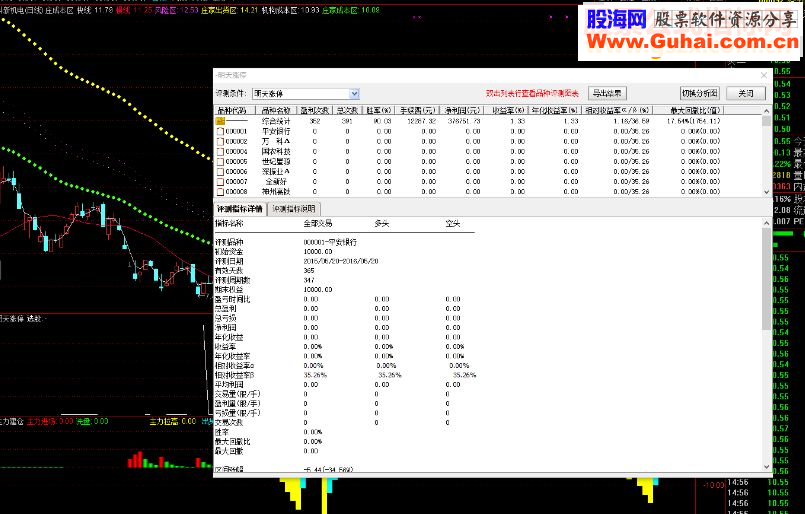Click red hint text 双击列表行查看品种评测图表
805x514 pixels.
click(x=532, y=93)
